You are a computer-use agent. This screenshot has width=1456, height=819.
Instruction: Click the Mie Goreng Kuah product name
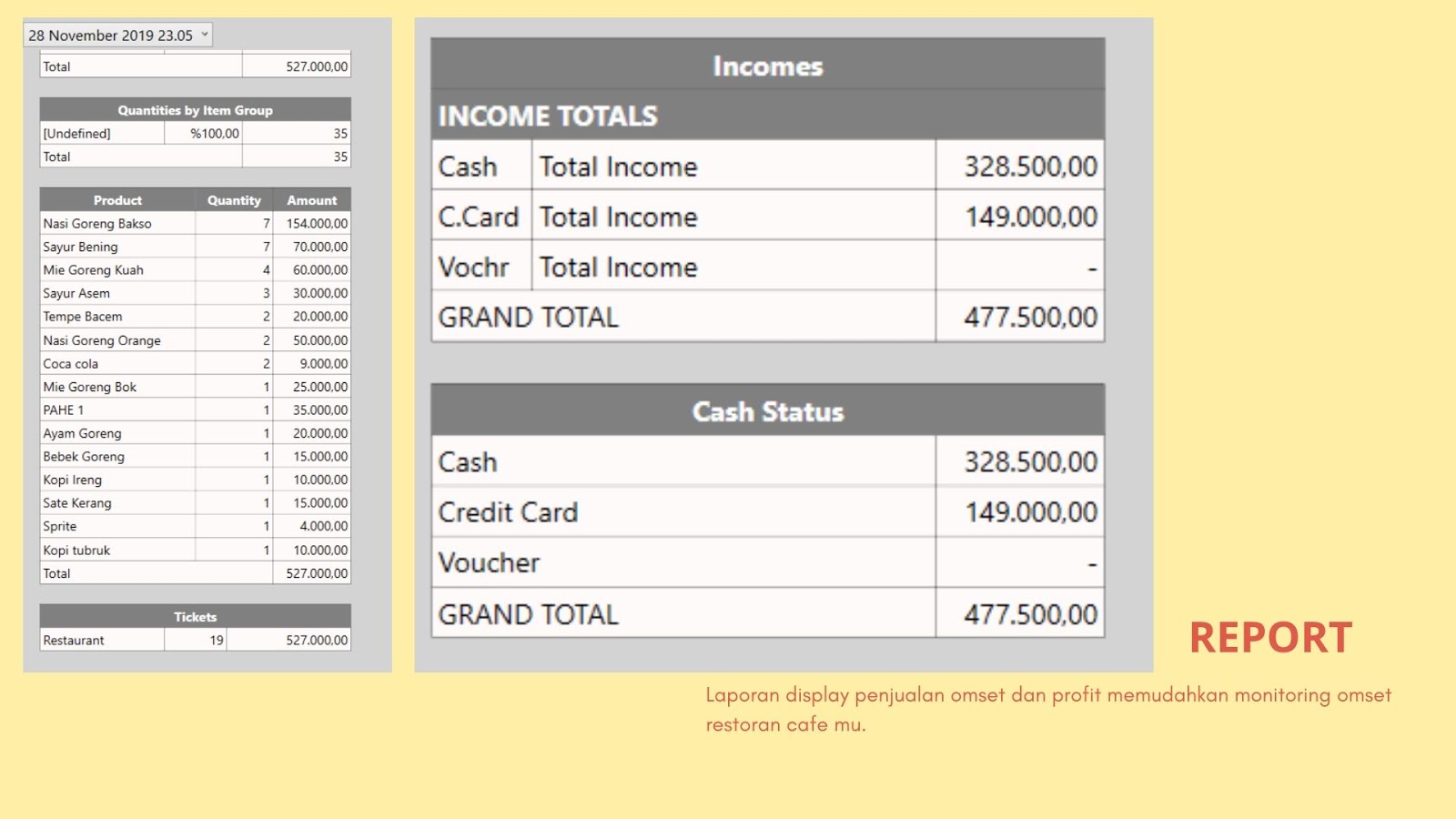pyautogui.click(x=93, y=270)
